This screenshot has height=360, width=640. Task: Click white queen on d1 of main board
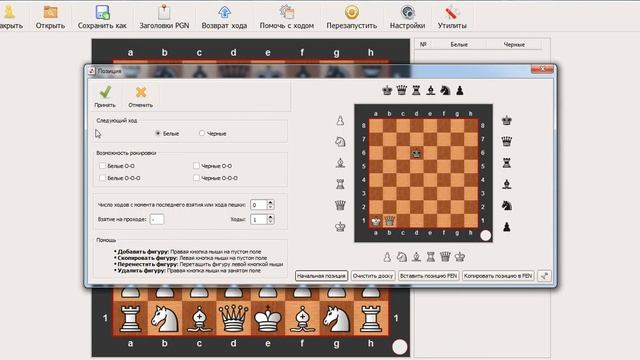pyautogui.click(x=233, y=318)
